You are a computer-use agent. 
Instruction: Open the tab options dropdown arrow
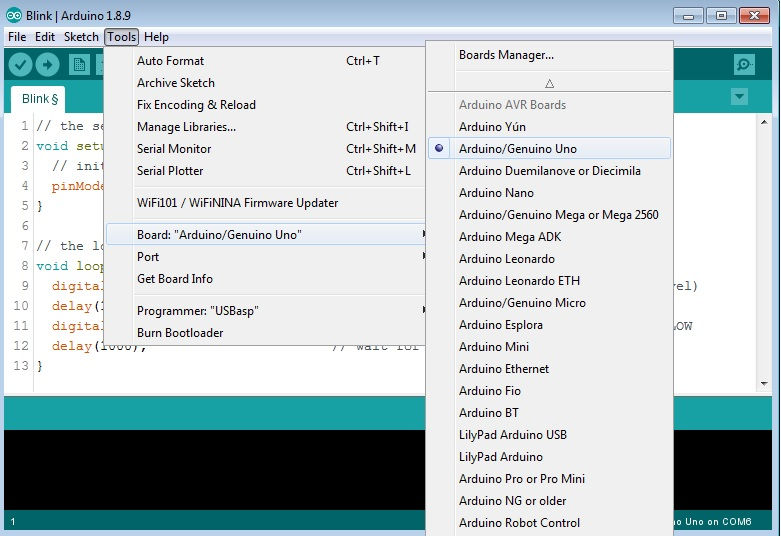(739, 96)
